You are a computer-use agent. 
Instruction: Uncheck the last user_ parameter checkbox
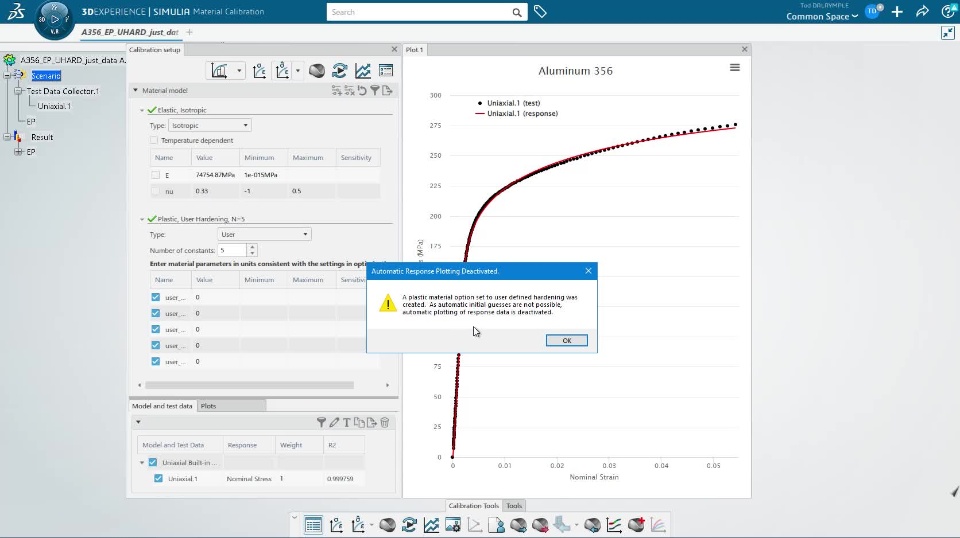(156, 362)
